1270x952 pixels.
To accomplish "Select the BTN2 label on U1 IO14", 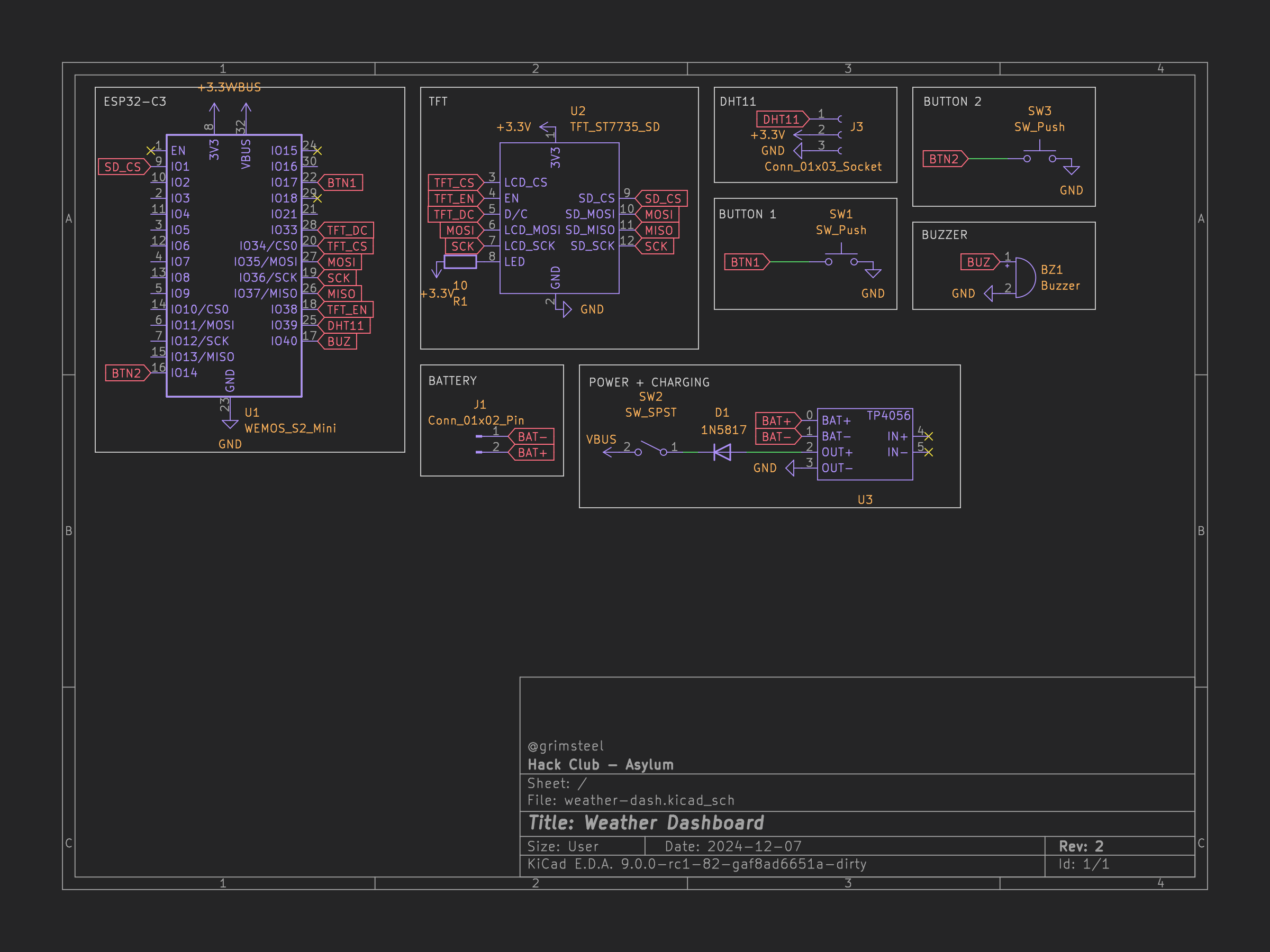I will click(128, 373).
